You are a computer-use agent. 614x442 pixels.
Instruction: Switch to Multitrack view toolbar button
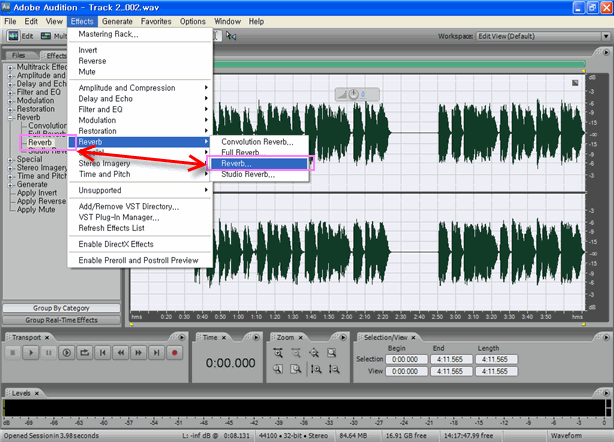coord(54,36)
